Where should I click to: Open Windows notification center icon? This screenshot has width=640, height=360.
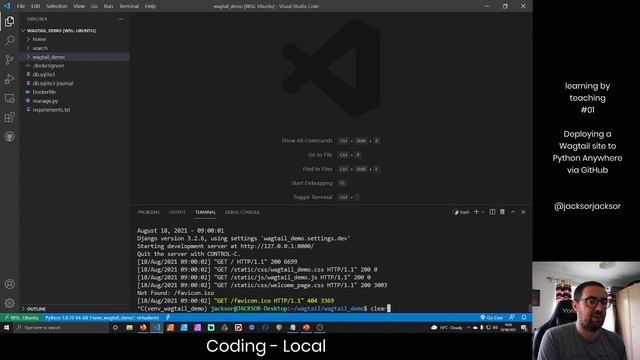tap(524, 327)
